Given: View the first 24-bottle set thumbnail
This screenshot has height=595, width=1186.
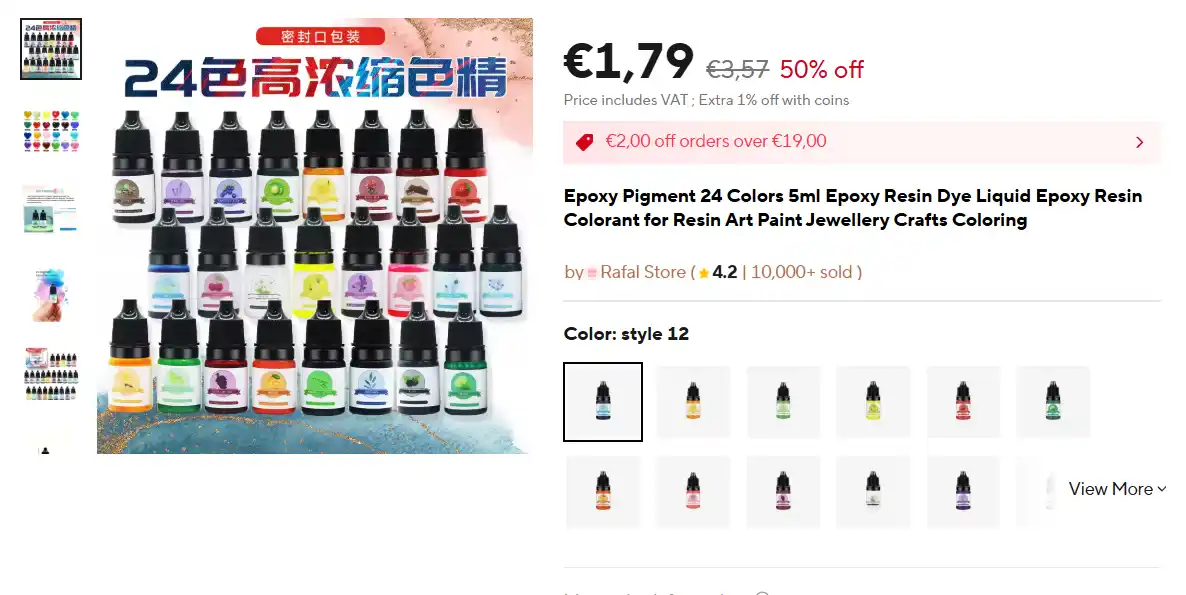Looking at the screenshot, I should point(51,49).
